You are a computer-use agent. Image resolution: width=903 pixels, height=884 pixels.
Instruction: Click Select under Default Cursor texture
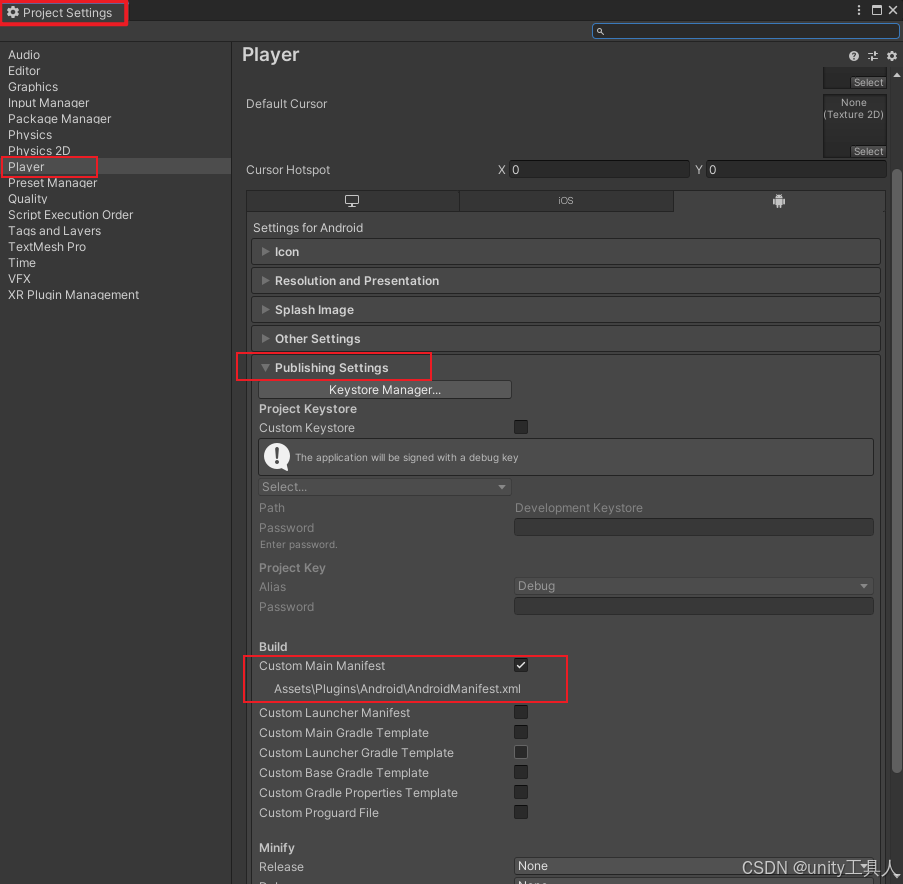[868, 151]
